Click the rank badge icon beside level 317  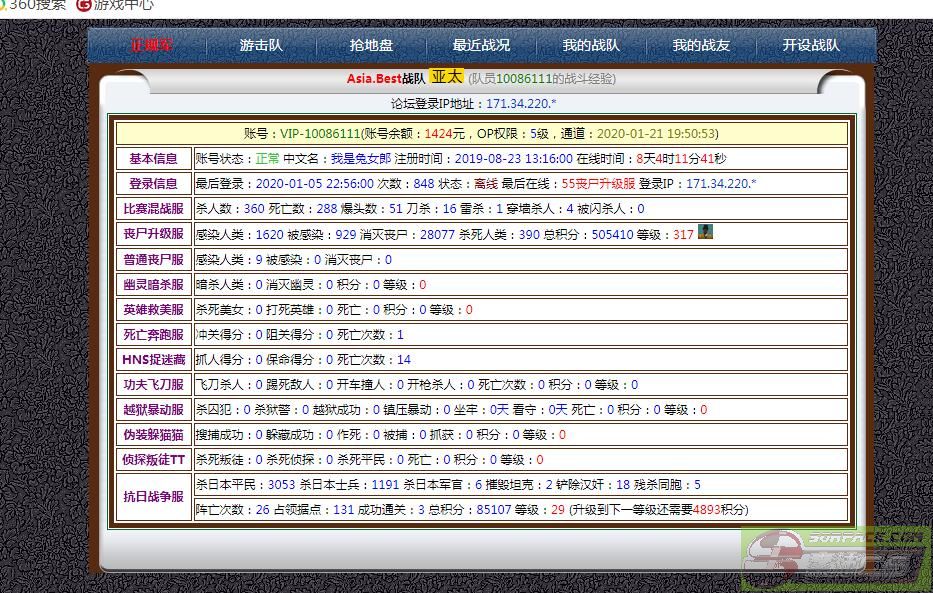(705, 233)
